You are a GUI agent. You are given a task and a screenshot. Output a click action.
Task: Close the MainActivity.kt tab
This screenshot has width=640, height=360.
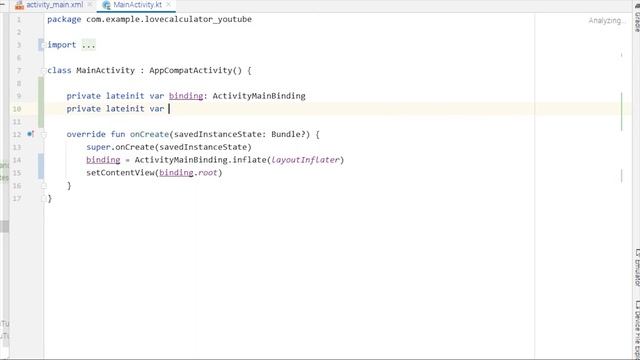(x=169, y=5)
